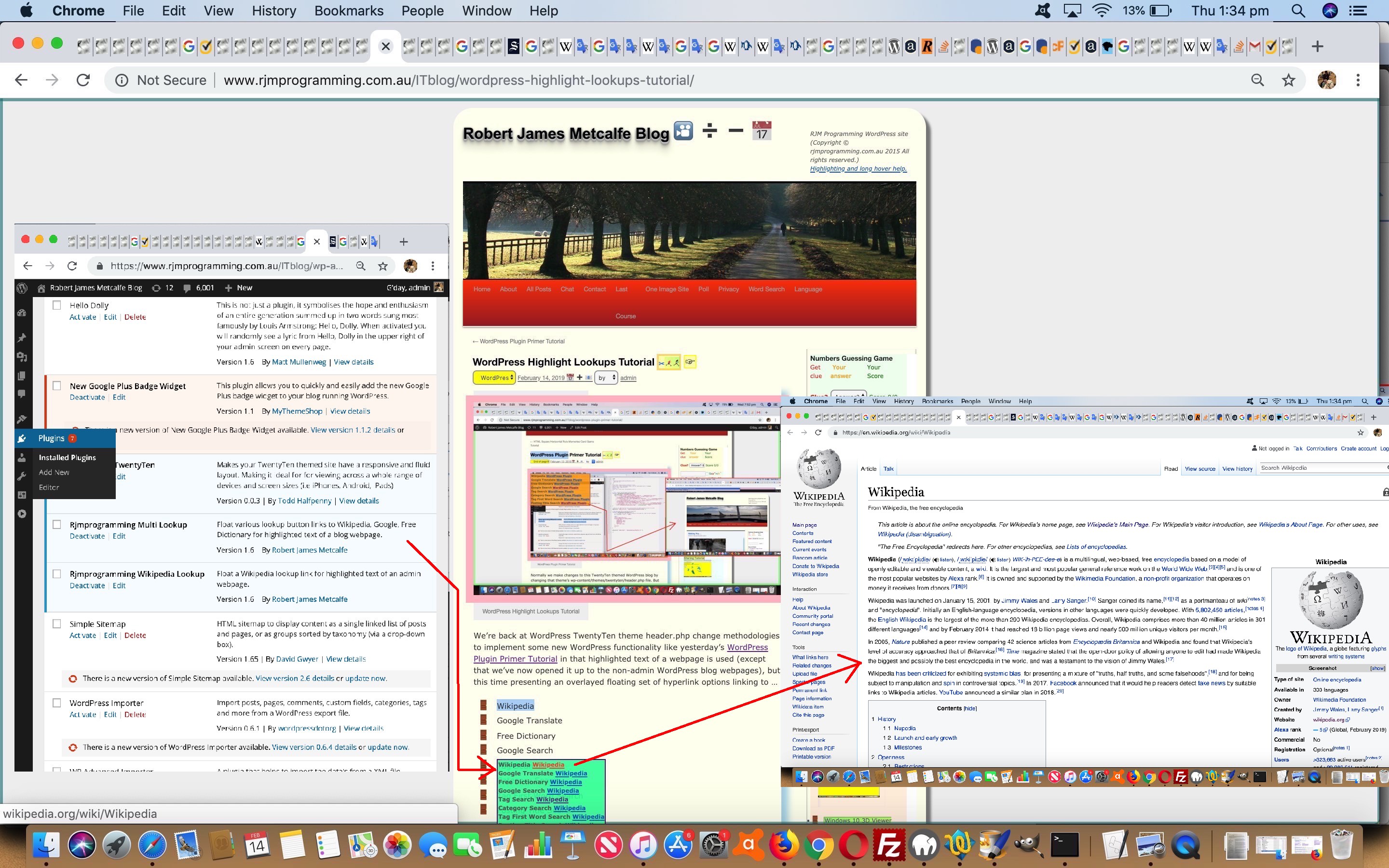The height and width of the screenshot is (868, 1389).
Task: Open the People menu in macOS menu bar
Action: (x=422, y=11)
